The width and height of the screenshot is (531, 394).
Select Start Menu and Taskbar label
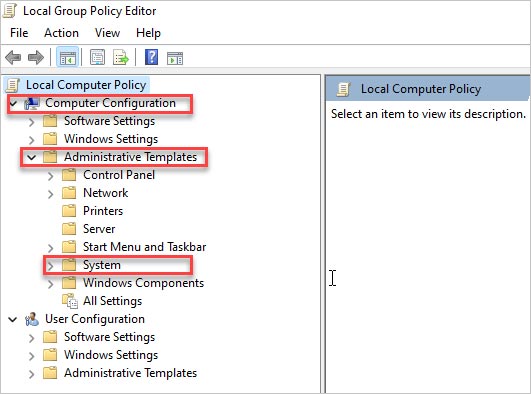pyautogui.click(x=145, y=247)
